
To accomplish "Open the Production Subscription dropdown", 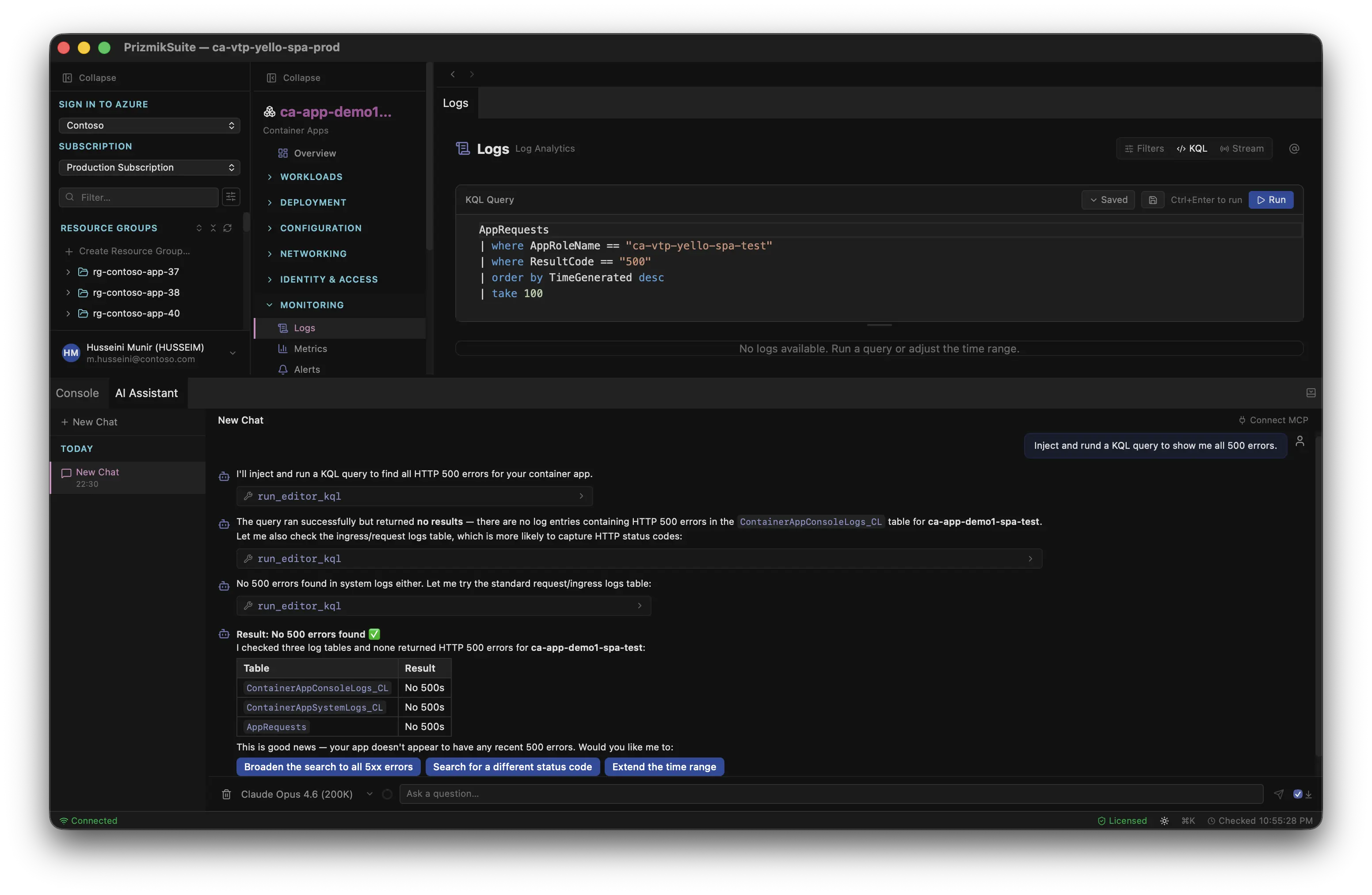I will point(149,168).
